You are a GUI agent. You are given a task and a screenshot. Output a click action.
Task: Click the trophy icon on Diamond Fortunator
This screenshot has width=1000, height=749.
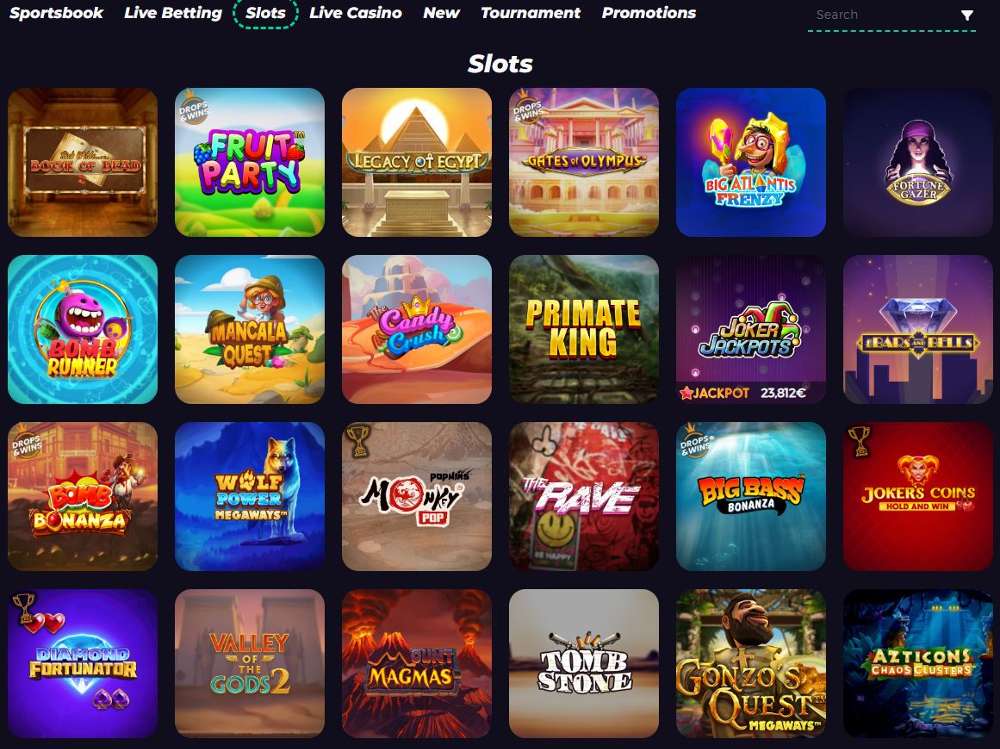point(24,607)
